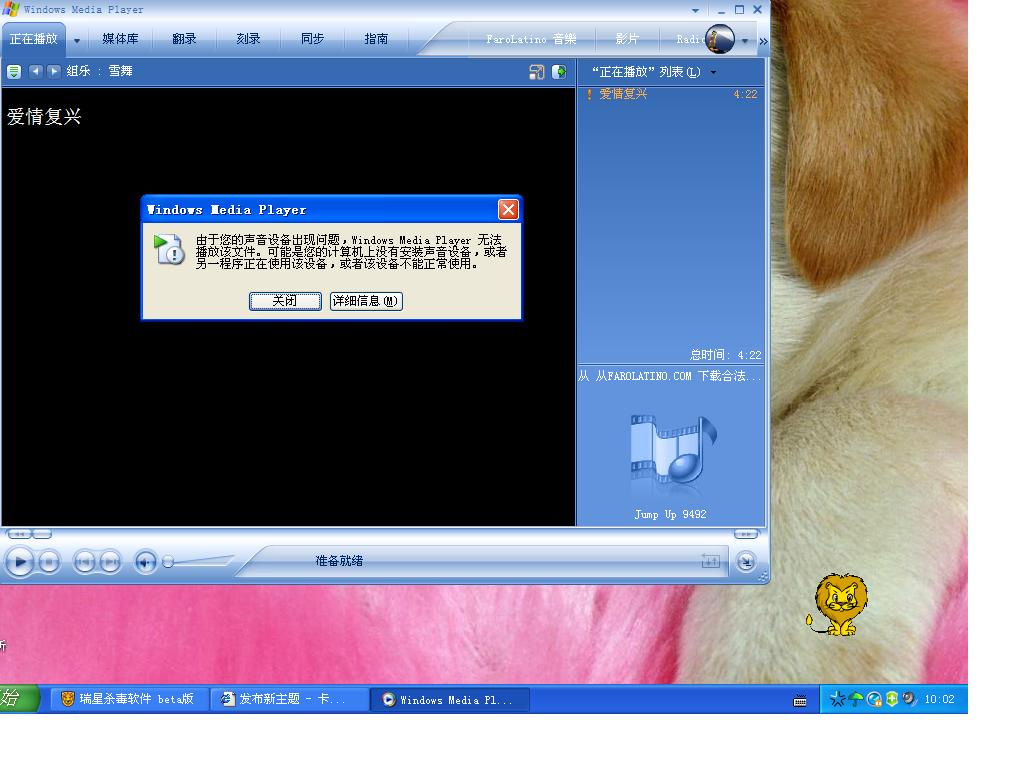Toggle full-mode video view icon
1024x768 pixels.
(536, 72)
